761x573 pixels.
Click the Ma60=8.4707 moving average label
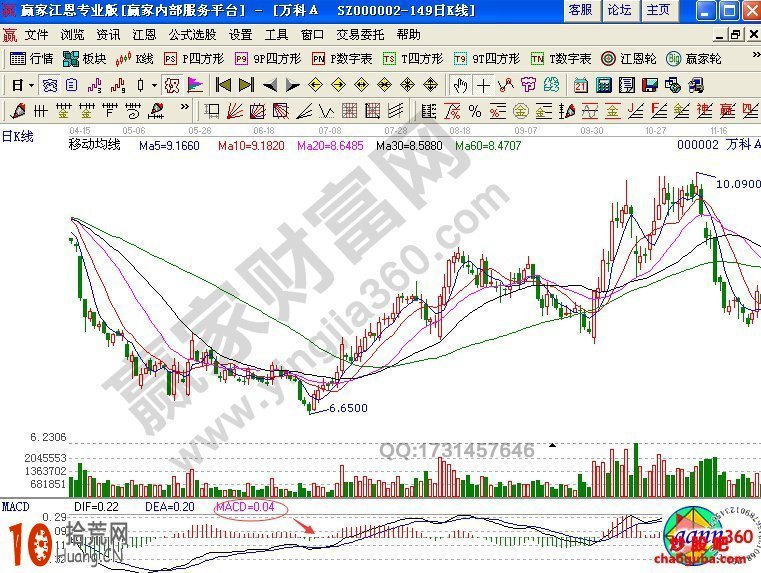[488, 146]
